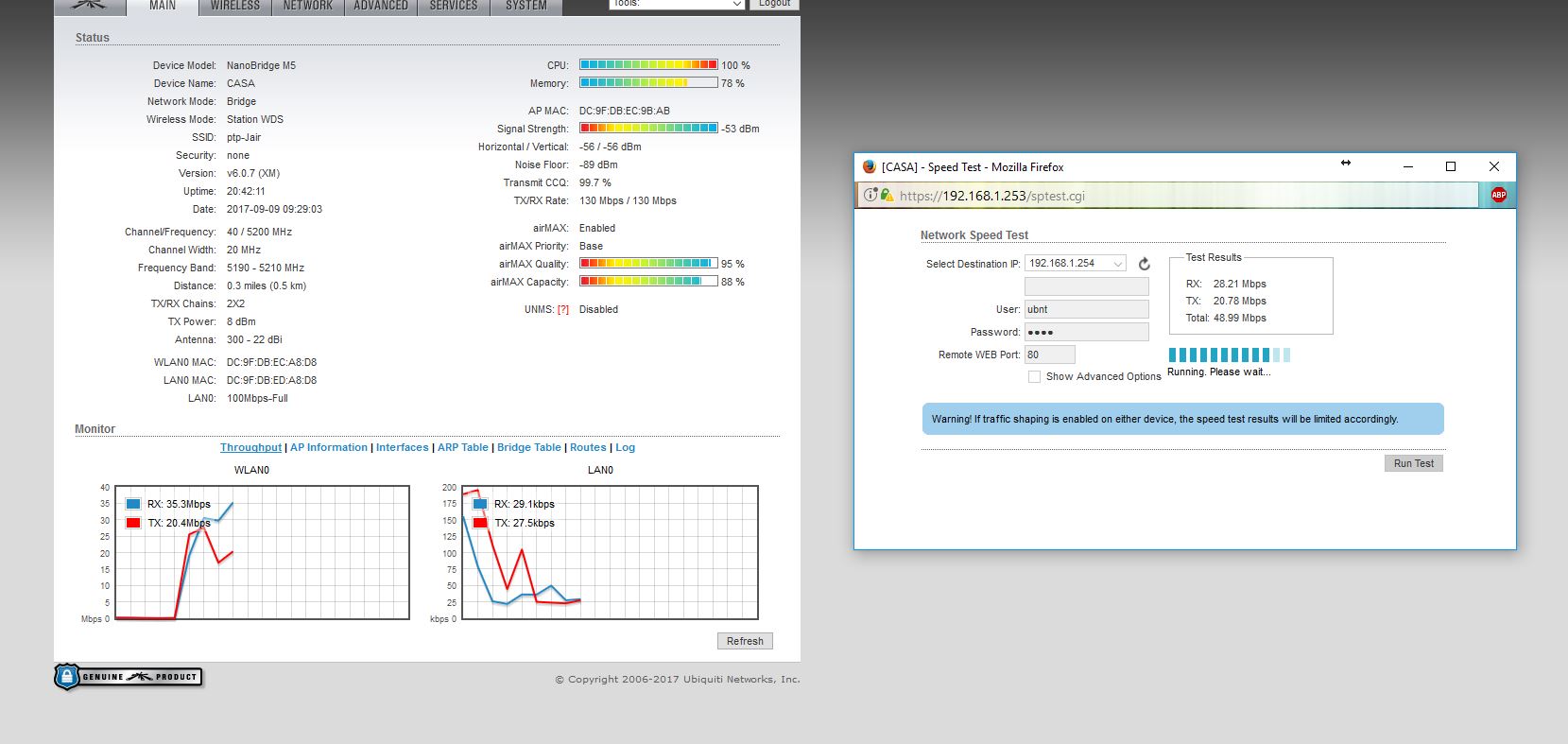Click the empty field below Destination IP

pos(1087,286)
